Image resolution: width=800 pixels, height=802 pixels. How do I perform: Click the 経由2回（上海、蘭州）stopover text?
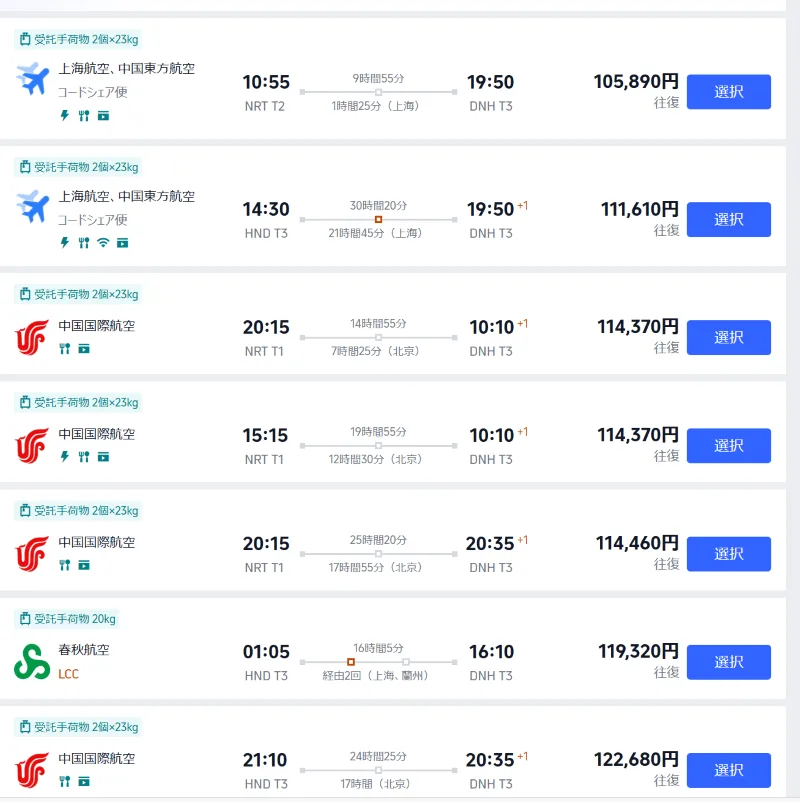coord(379,676)
